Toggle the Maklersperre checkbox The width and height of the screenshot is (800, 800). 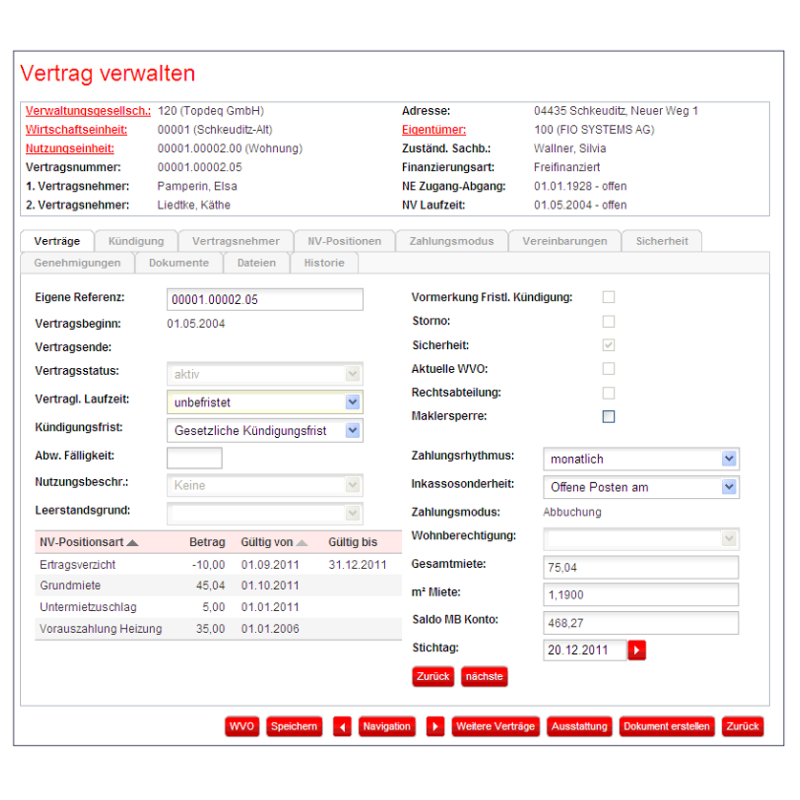pos(608,416)
